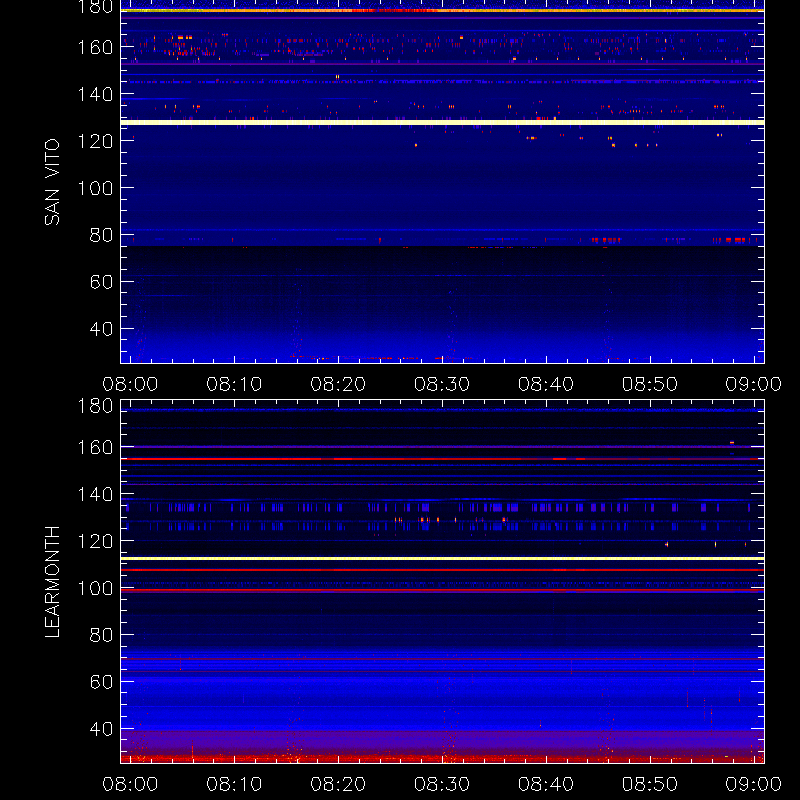Image resolution: width=800 pixels, height=800 pixels.
Task: Select the 60 tick label on SAN VITO plot
Action: (101, 282)
